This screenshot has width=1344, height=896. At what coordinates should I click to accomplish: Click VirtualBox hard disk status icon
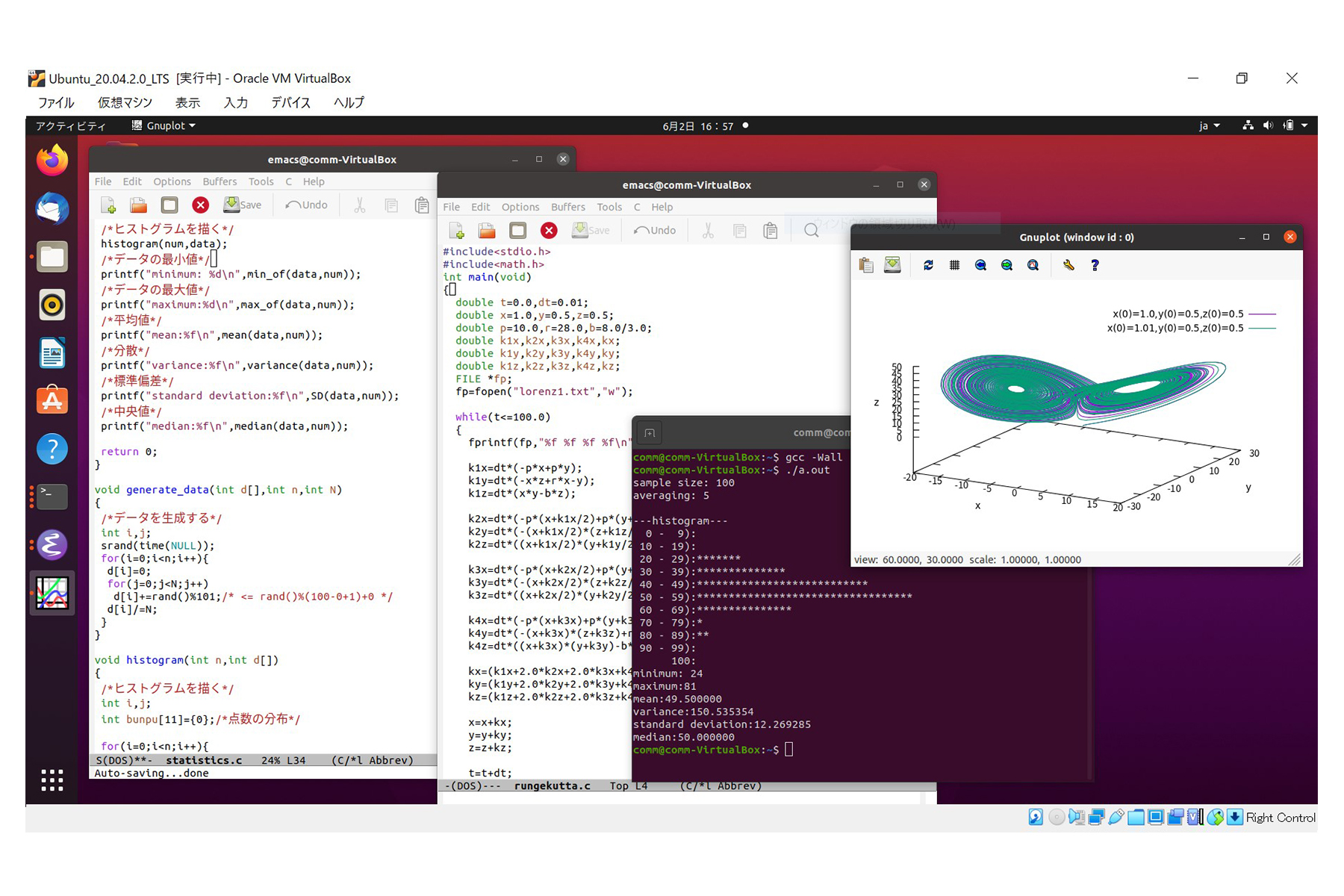click(x=1036, y=817)
